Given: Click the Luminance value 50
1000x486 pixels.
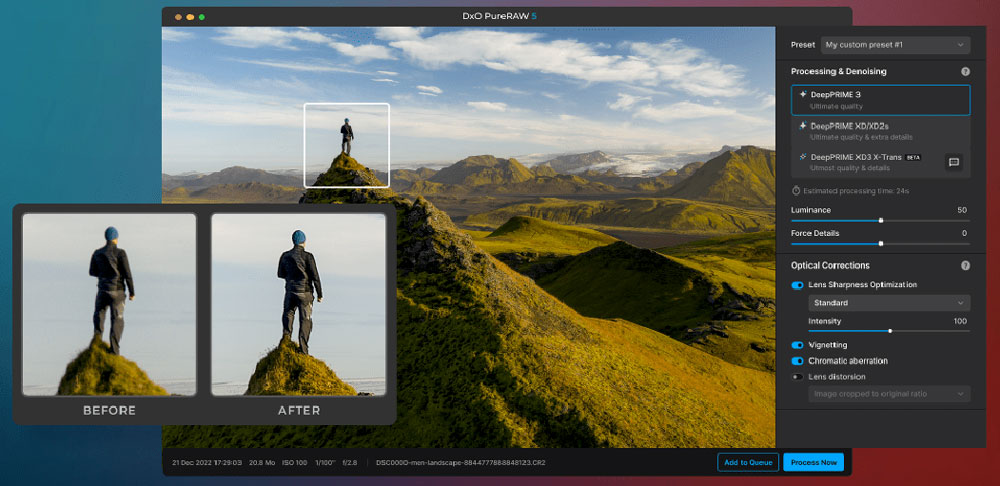Looking at the screenshot, I should pyautogui.click(x=962, y=210).
